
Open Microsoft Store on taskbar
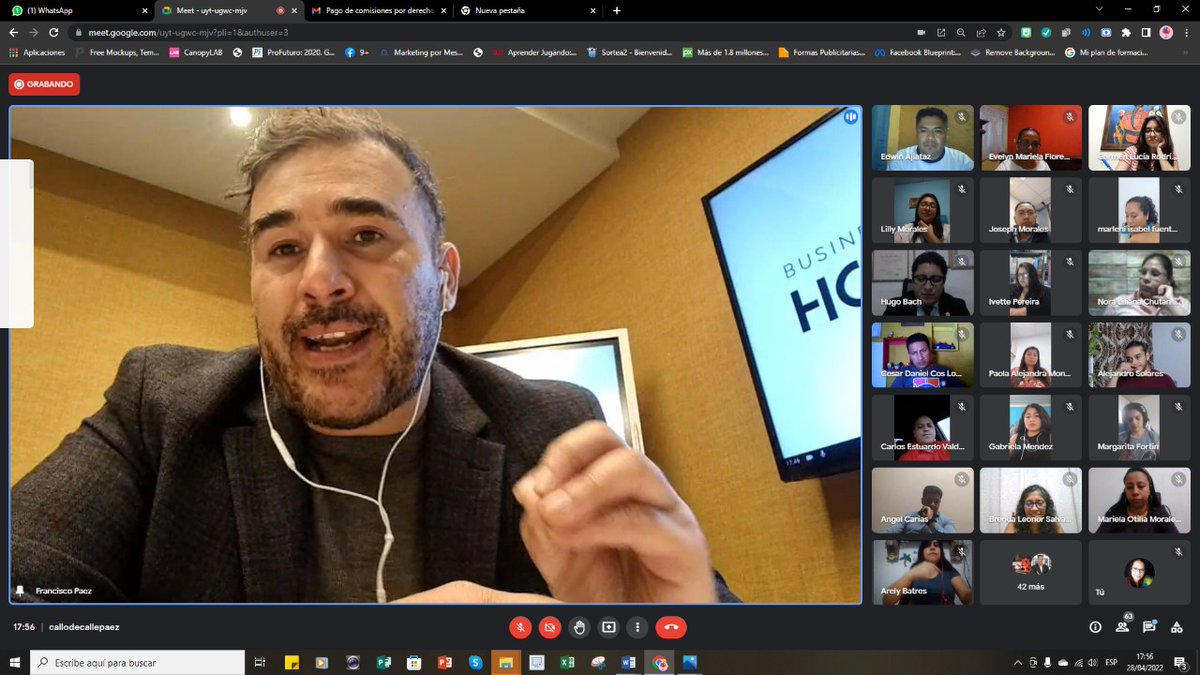[414, 662]
